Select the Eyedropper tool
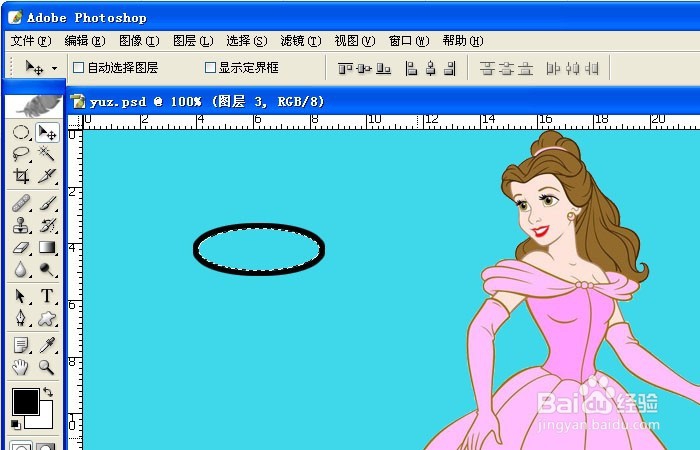The image size is (700, 450). [x=47, y=345]
